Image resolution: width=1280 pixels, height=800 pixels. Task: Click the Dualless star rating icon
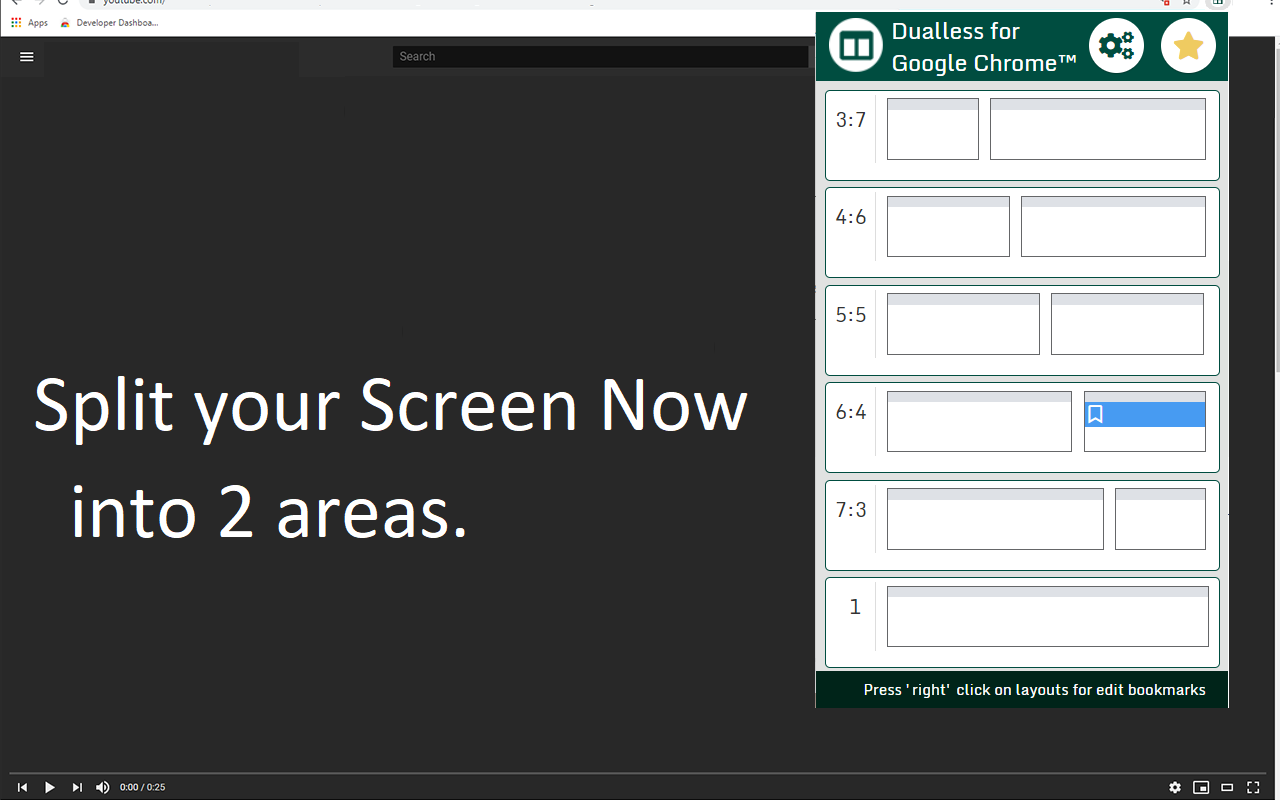(1188, 45)
